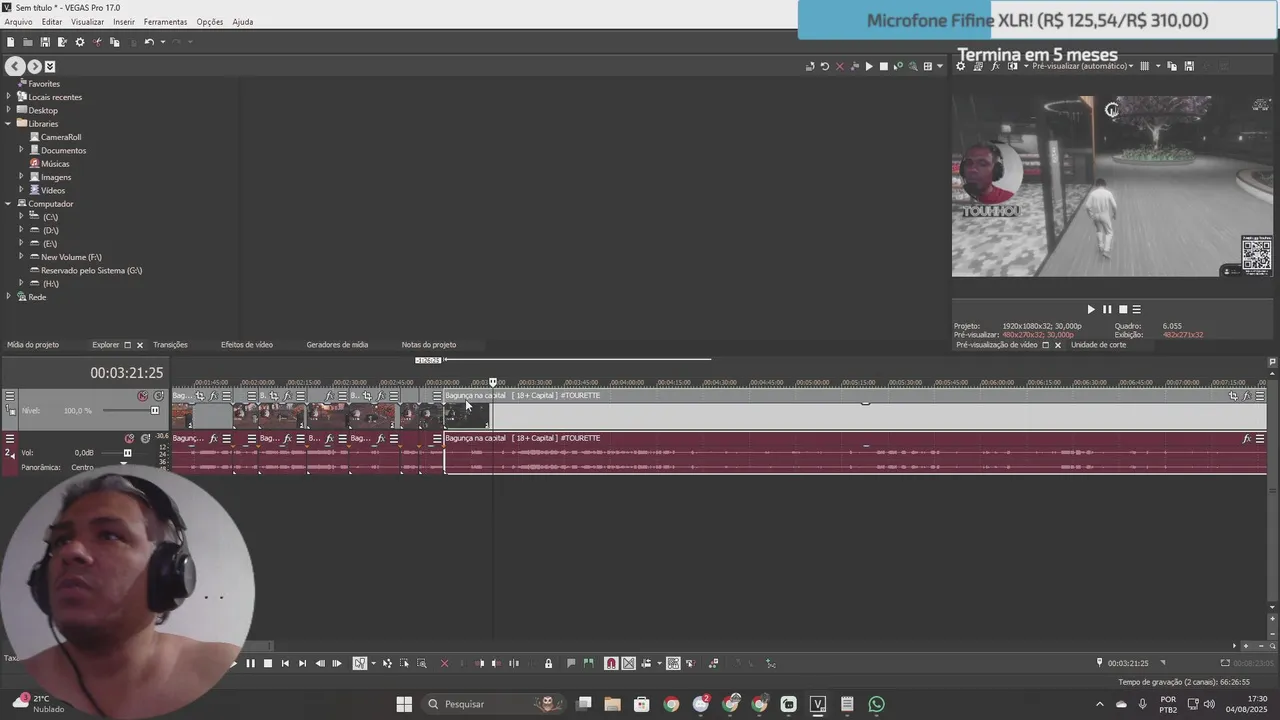Open the Visualizar menu
1280x720 pixels.
pos(87,22)
